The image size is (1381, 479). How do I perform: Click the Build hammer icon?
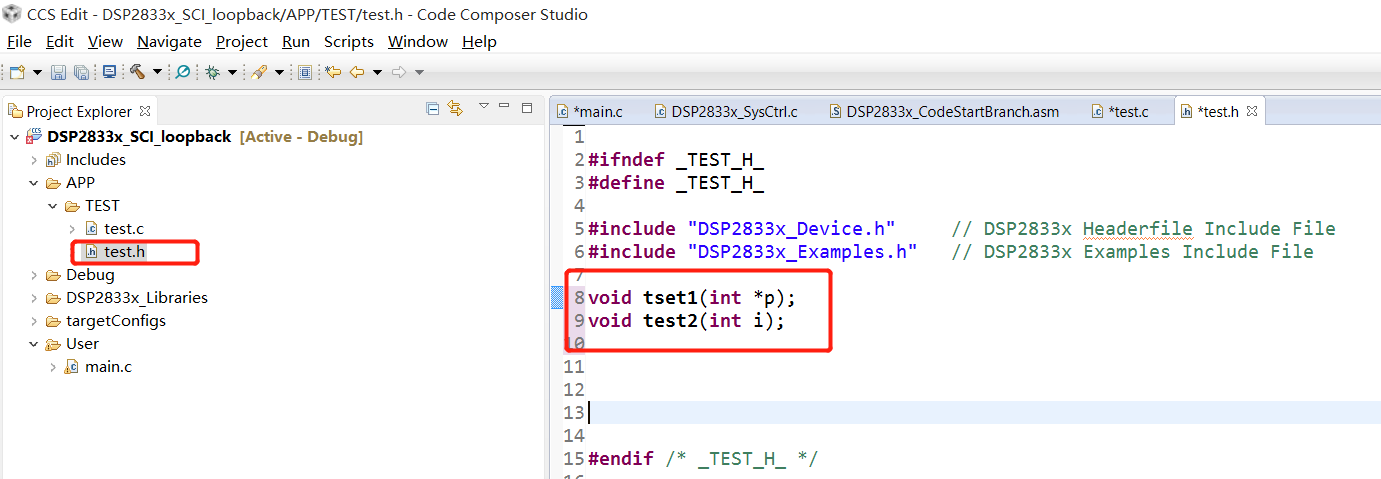(138, 72)
